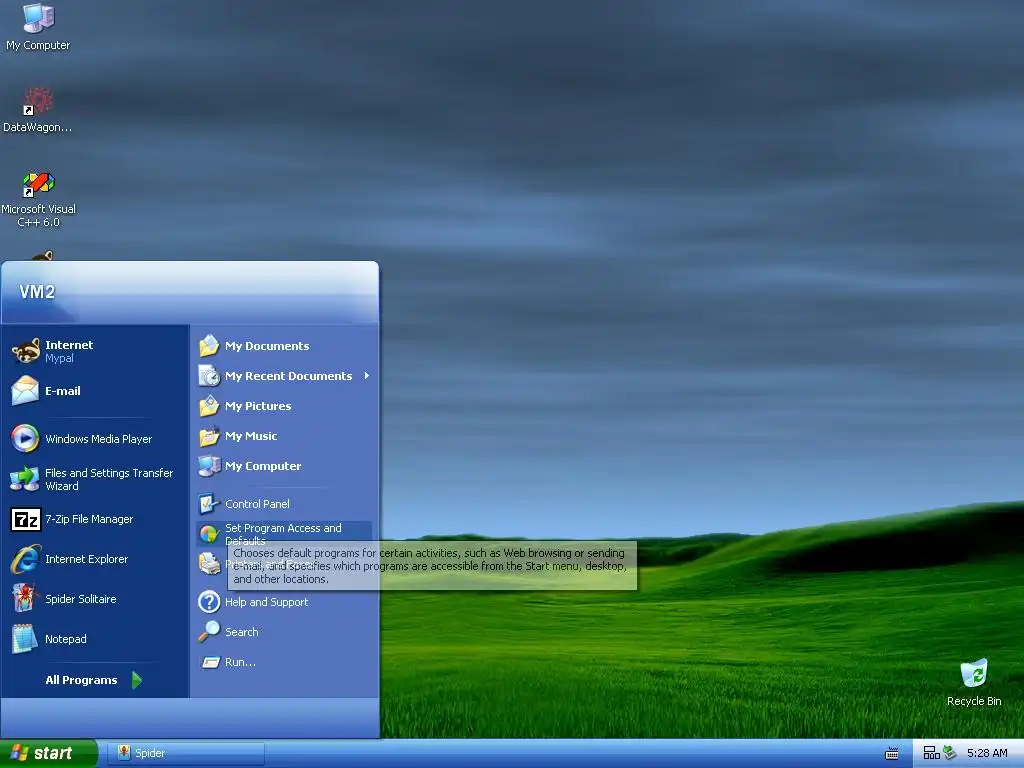Choose Search from the Start menu

click(284, 632)
